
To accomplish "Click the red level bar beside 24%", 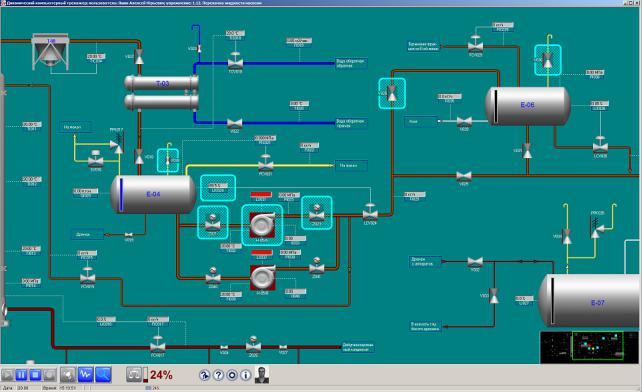I will tap(145, 374).
